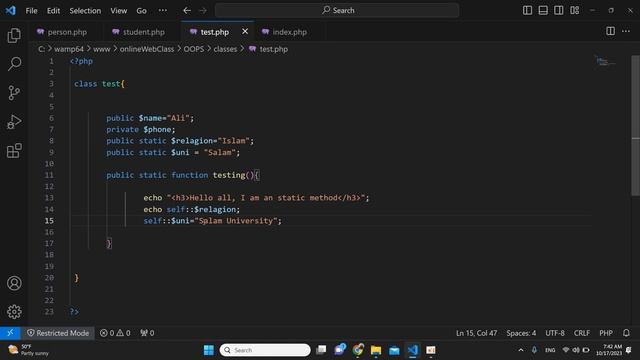
Task: Click Restricted Mode in status bar
Action: coord(58,333)
